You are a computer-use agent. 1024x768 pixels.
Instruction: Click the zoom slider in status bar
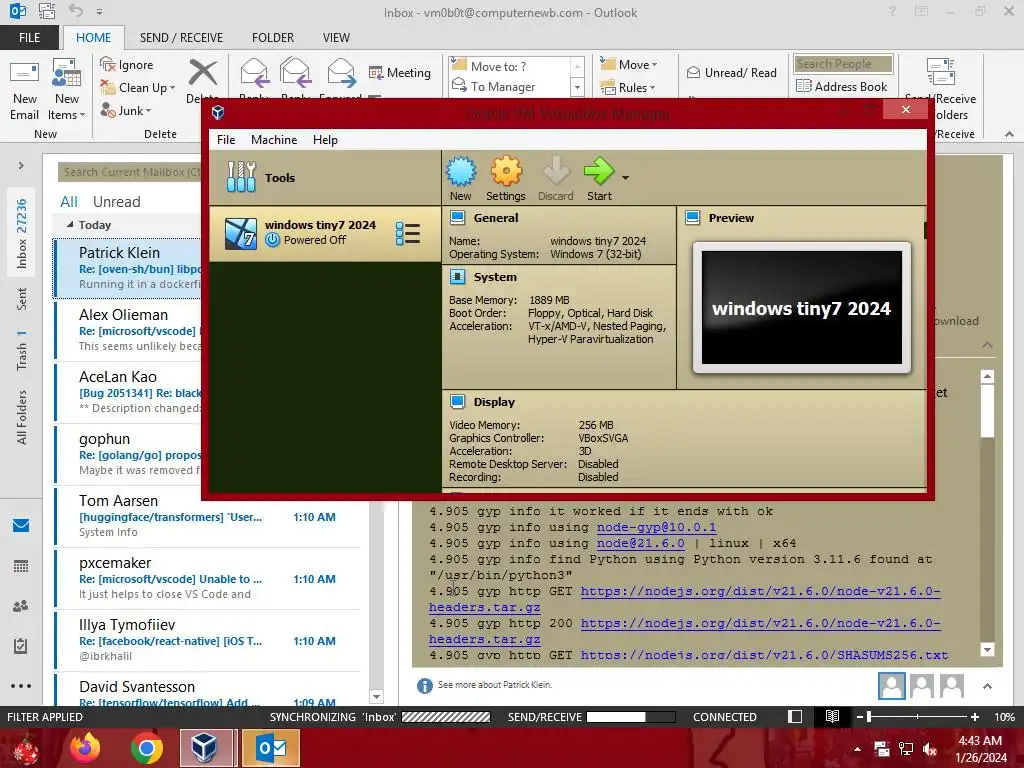[917, 717]
